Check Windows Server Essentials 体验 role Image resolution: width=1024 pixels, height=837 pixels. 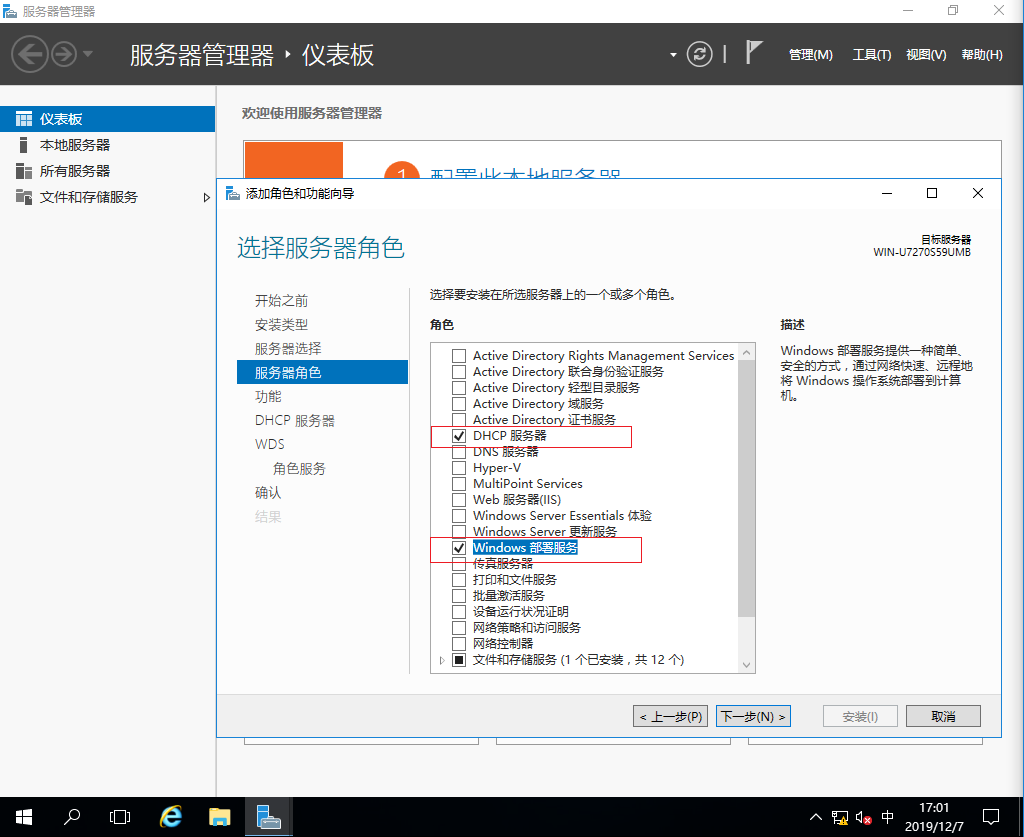459,516
